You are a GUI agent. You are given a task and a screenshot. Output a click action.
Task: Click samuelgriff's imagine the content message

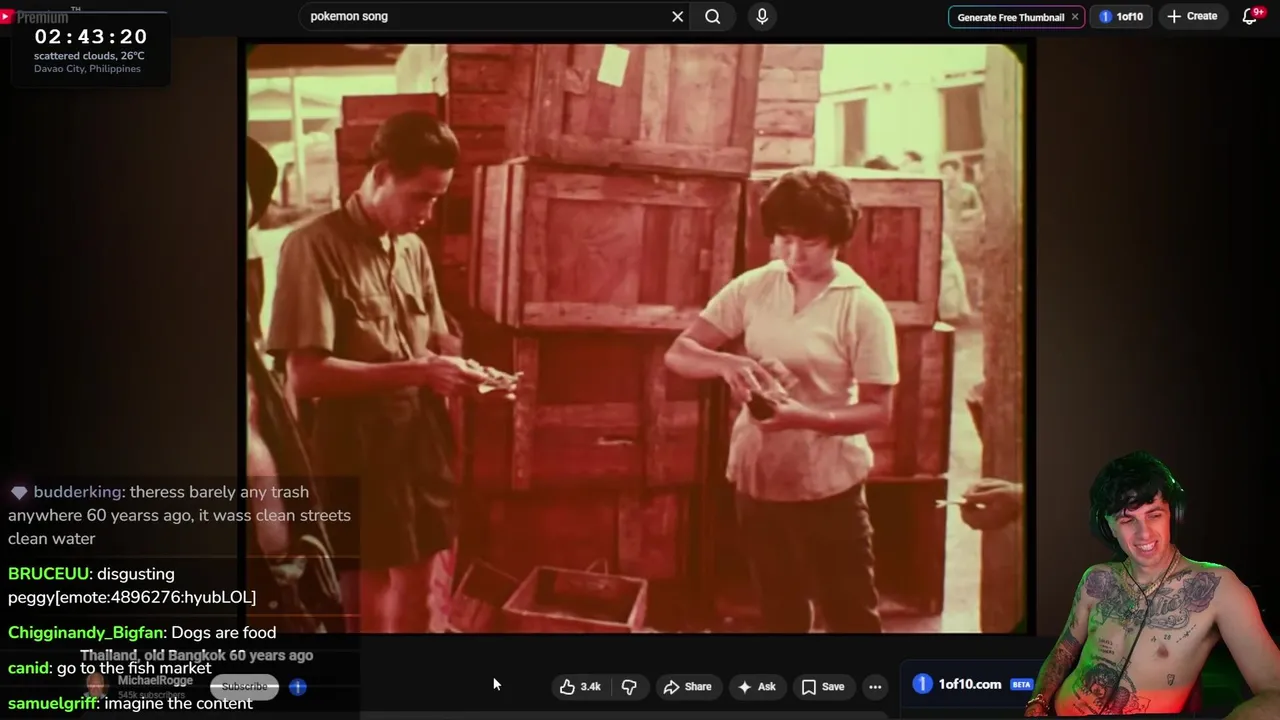[x=130, y=703]
